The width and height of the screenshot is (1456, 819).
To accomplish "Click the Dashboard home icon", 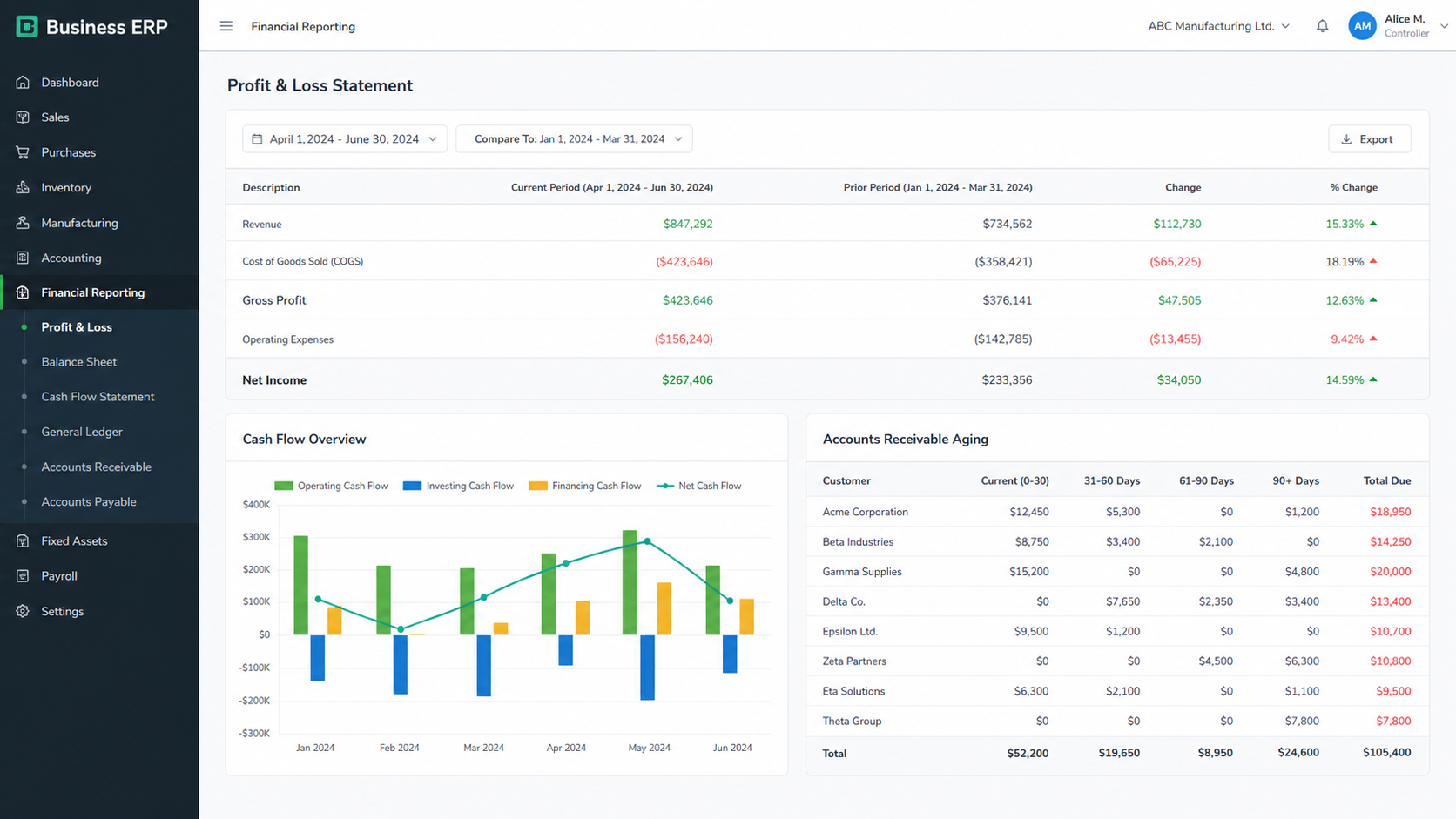I will (23, 83).
